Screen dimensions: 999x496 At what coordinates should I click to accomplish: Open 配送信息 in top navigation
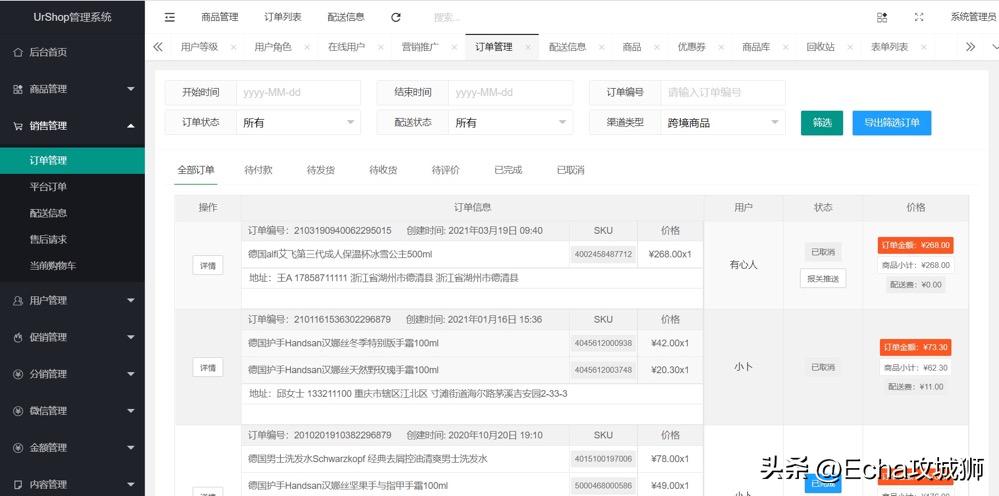[x=346, y=17]
